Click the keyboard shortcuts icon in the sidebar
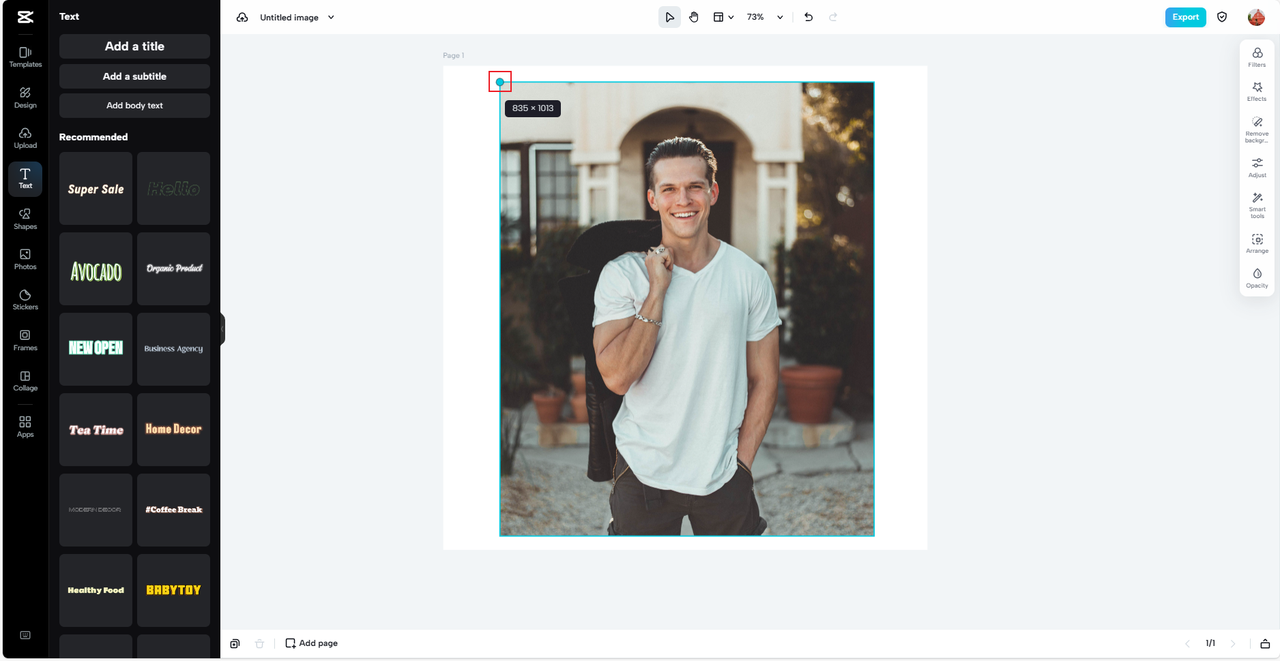 25,635
